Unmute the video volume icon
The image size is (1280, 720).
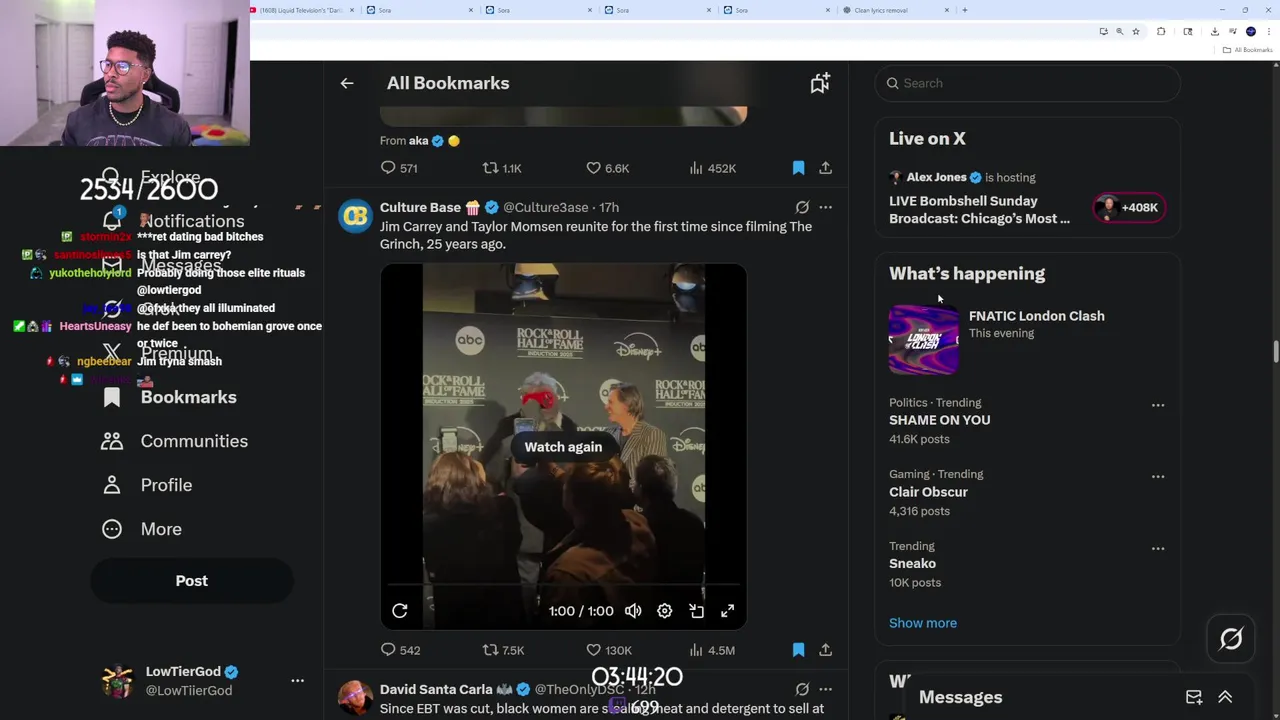coord(633,611)
